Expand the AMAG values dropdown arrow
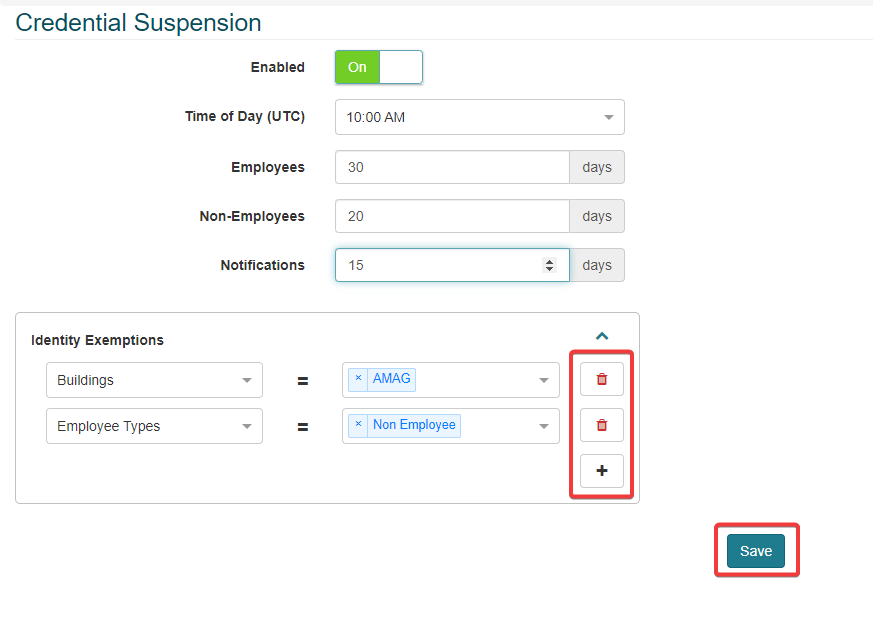The image size is (873, 643). click(x=544, y=381)
